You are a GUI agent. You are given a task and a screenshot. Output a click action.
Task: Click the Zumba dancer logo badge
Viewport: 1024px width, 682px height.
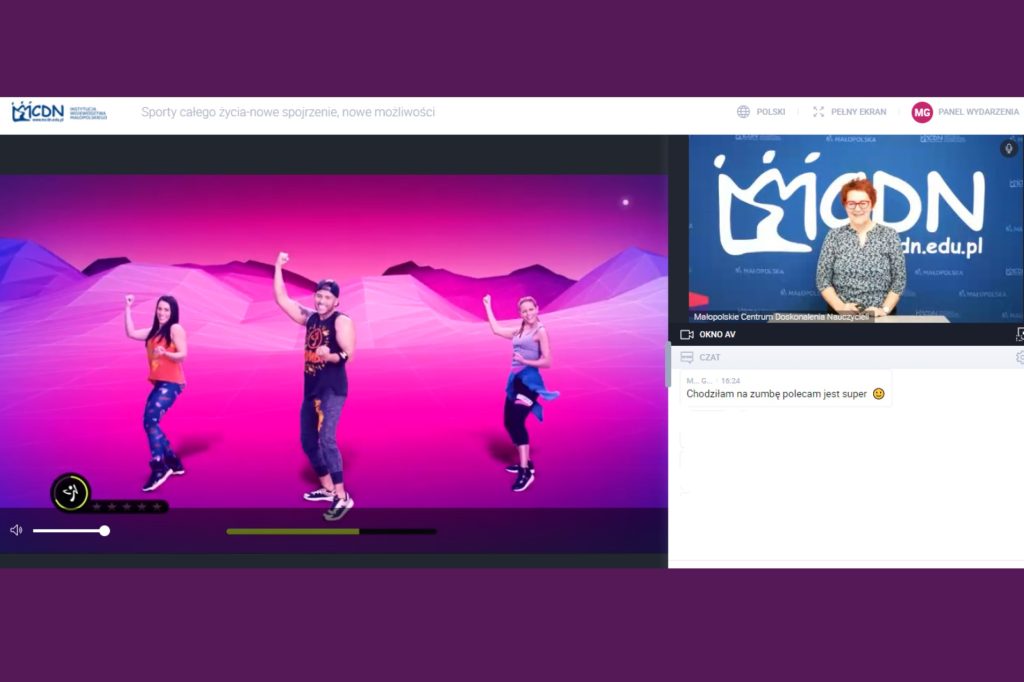[x=70, y=492]
